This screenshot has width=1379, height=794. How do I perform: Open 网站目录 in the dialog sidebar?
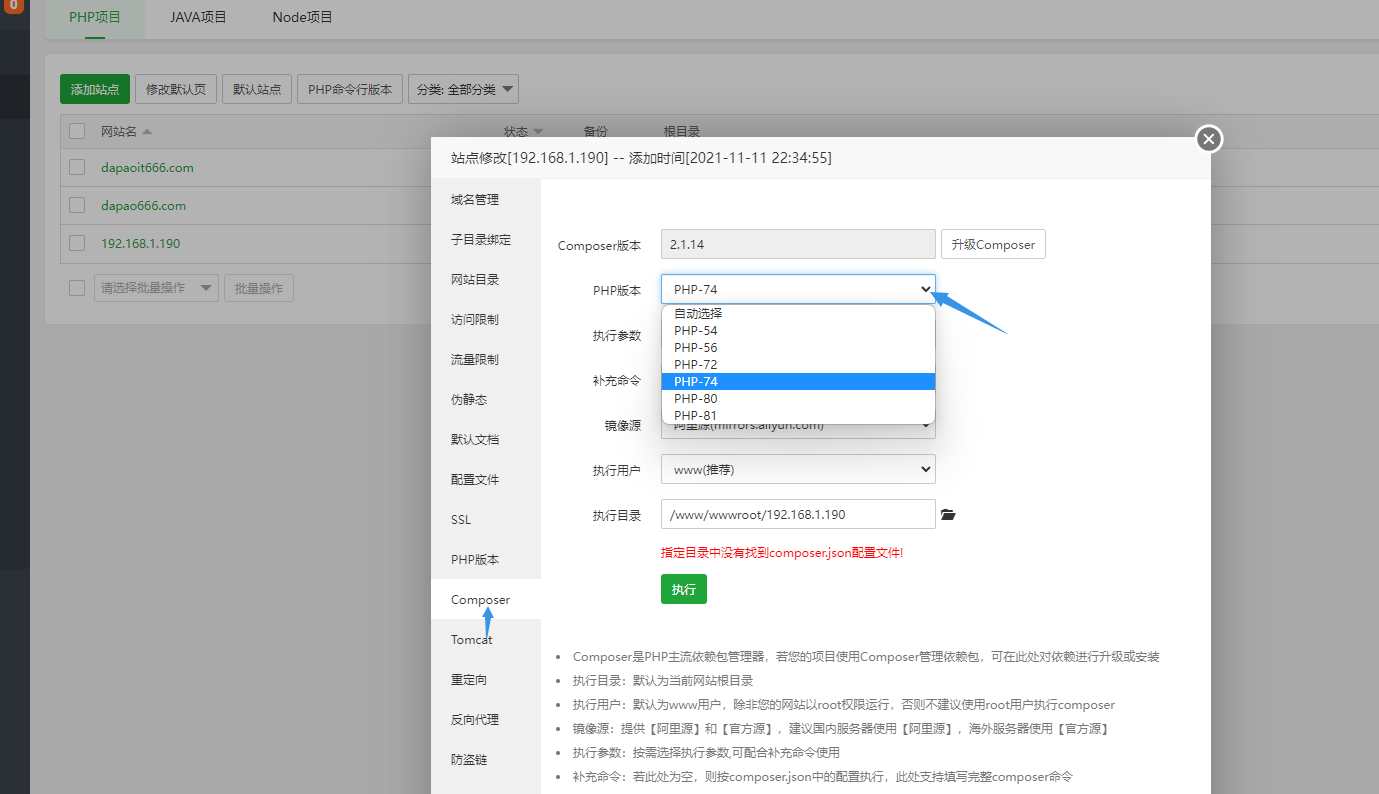click(486, 280)
